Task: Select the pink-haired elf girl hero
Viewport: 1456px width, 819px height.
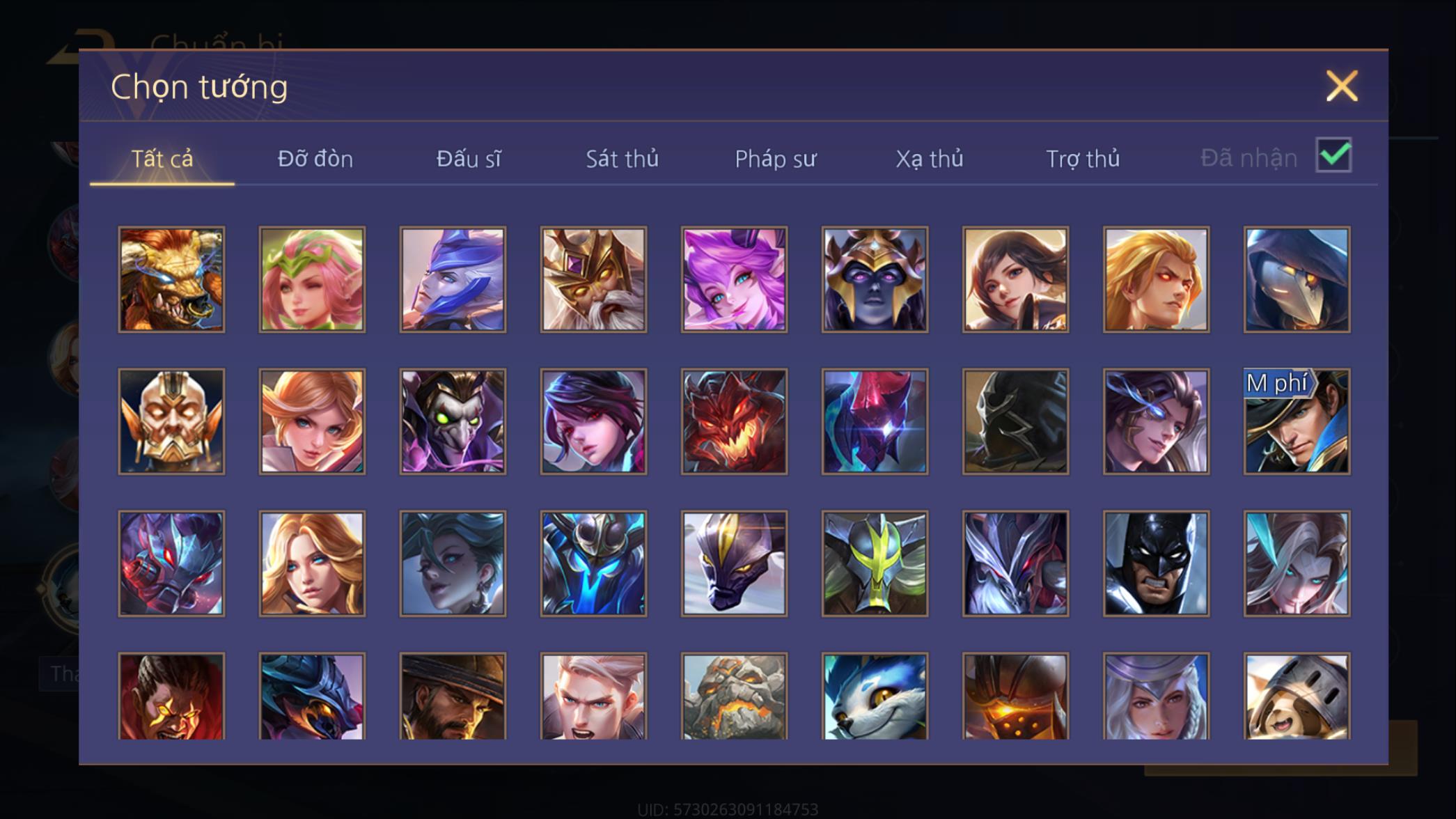Action: click(312, 279)
